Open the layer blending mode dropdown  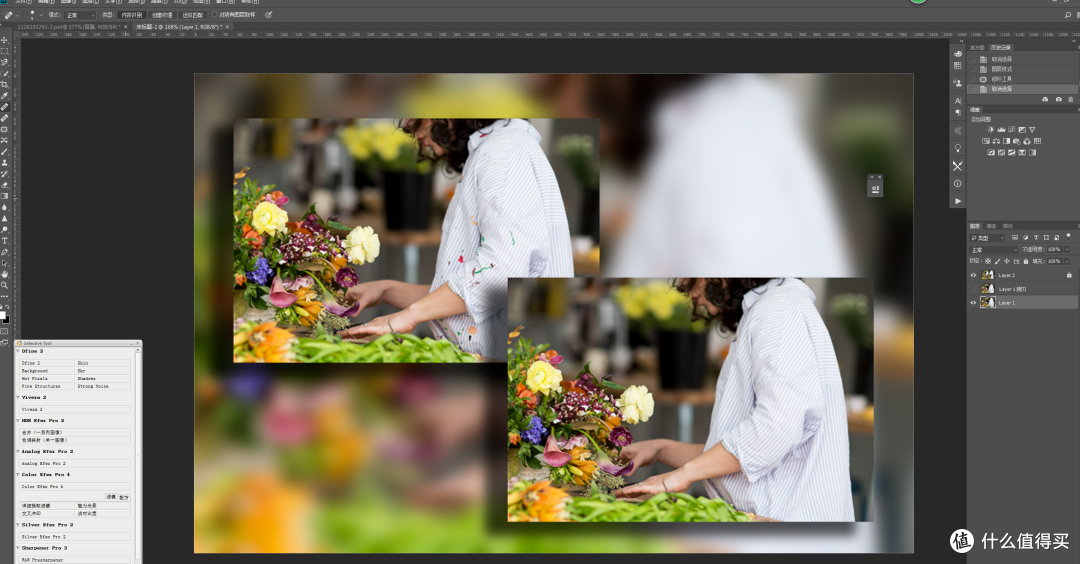click(x=993, y=250)
